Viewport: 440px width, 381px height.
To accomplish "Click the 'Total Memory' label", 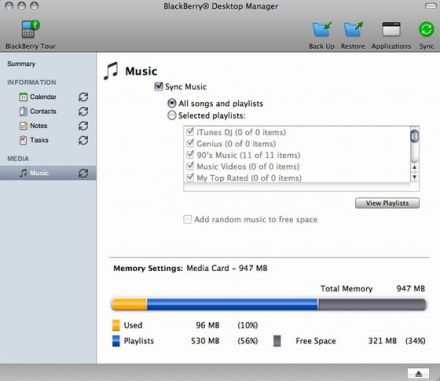I will pyautogui.click(x=346, y=289).
